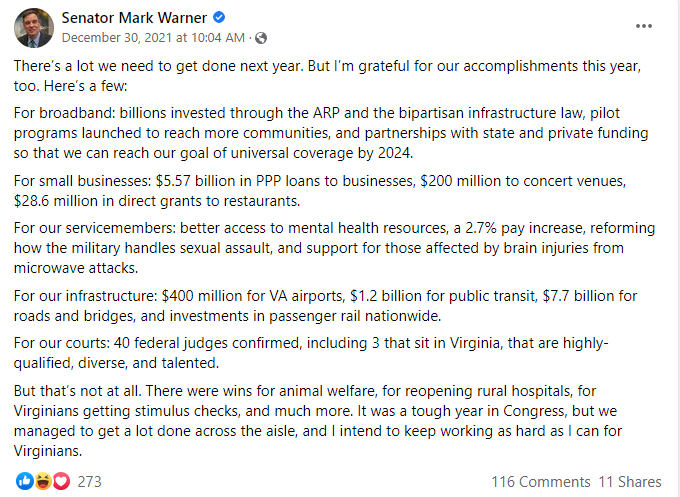This screenshot has height=497, width=680.
Task: Open the Senator Mark Warner page name
Action: (135, 17)
